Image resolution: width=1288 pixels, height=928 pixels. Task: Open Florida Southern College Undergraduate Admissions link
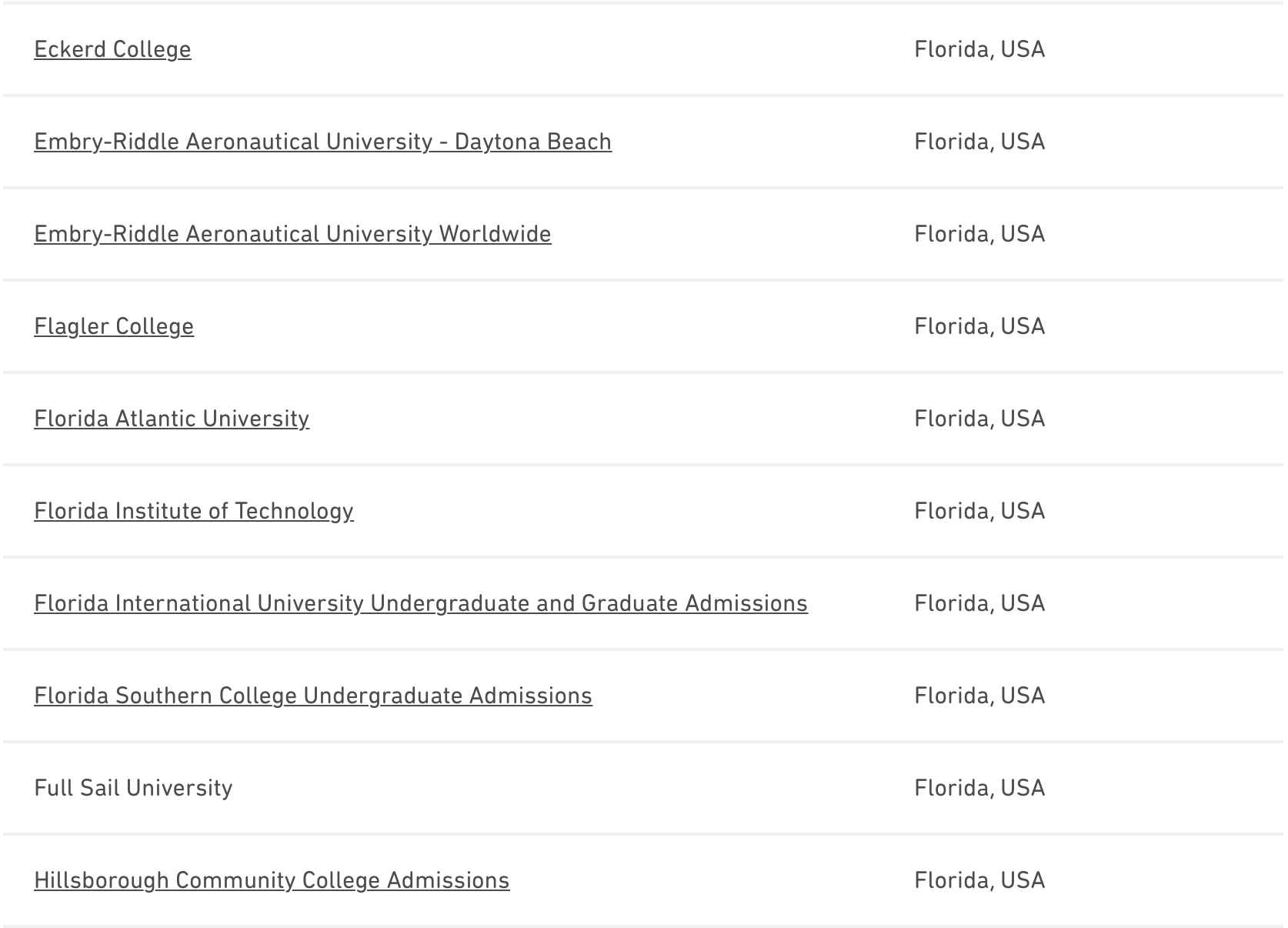click(x=313, y=696)
